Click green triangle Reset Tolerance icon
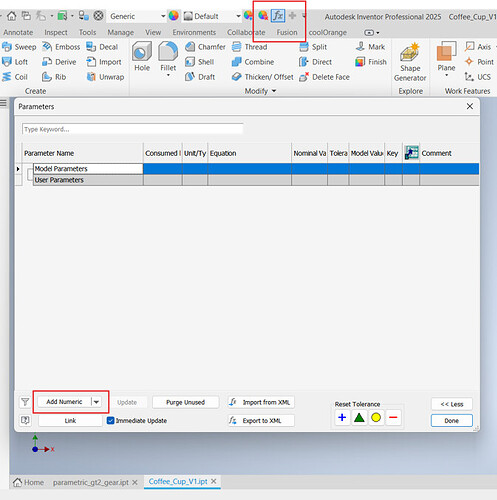Screen dimensions: 497x500 359,418
